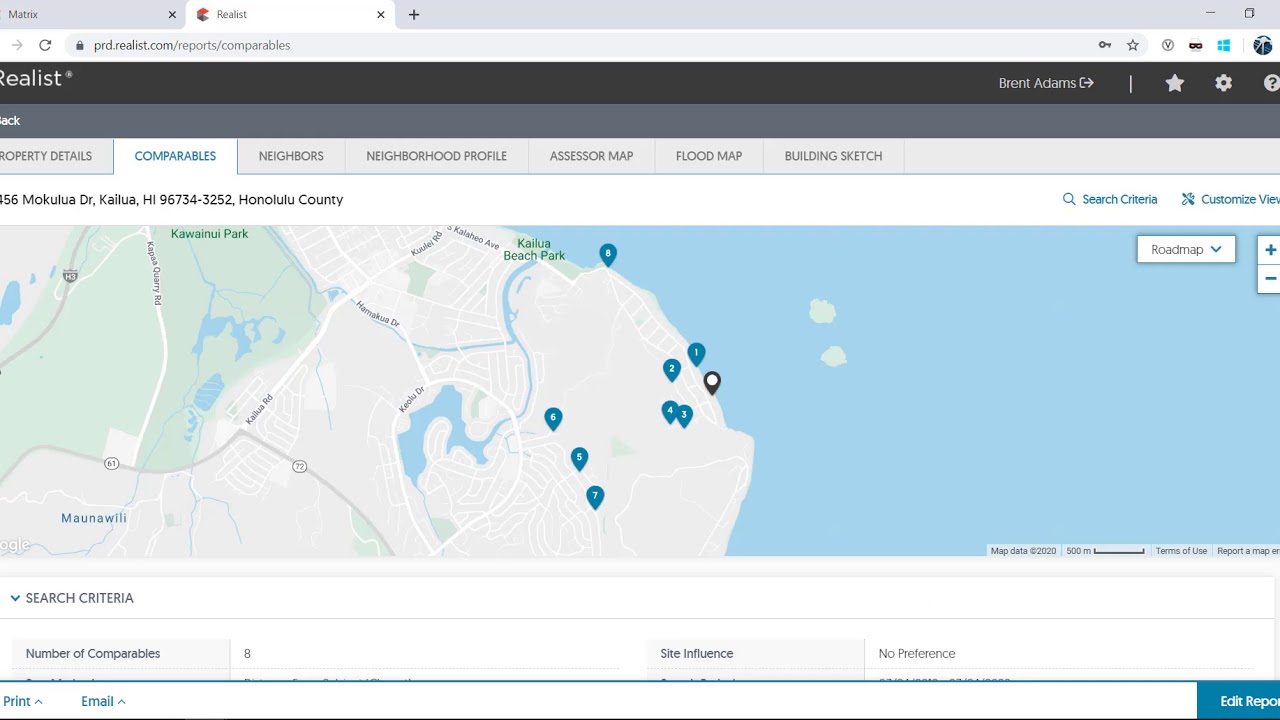Zoom out on the map
Screen dimensions: 1280x720
pyautogui.click(x=1270, y=279)
